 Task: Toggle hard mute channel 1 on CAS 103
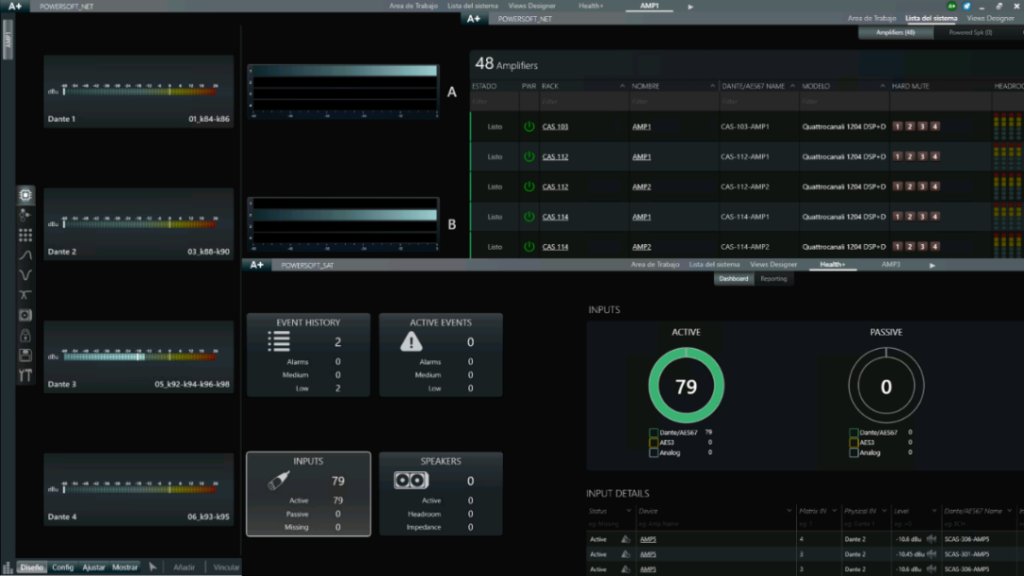click(897, 126)
